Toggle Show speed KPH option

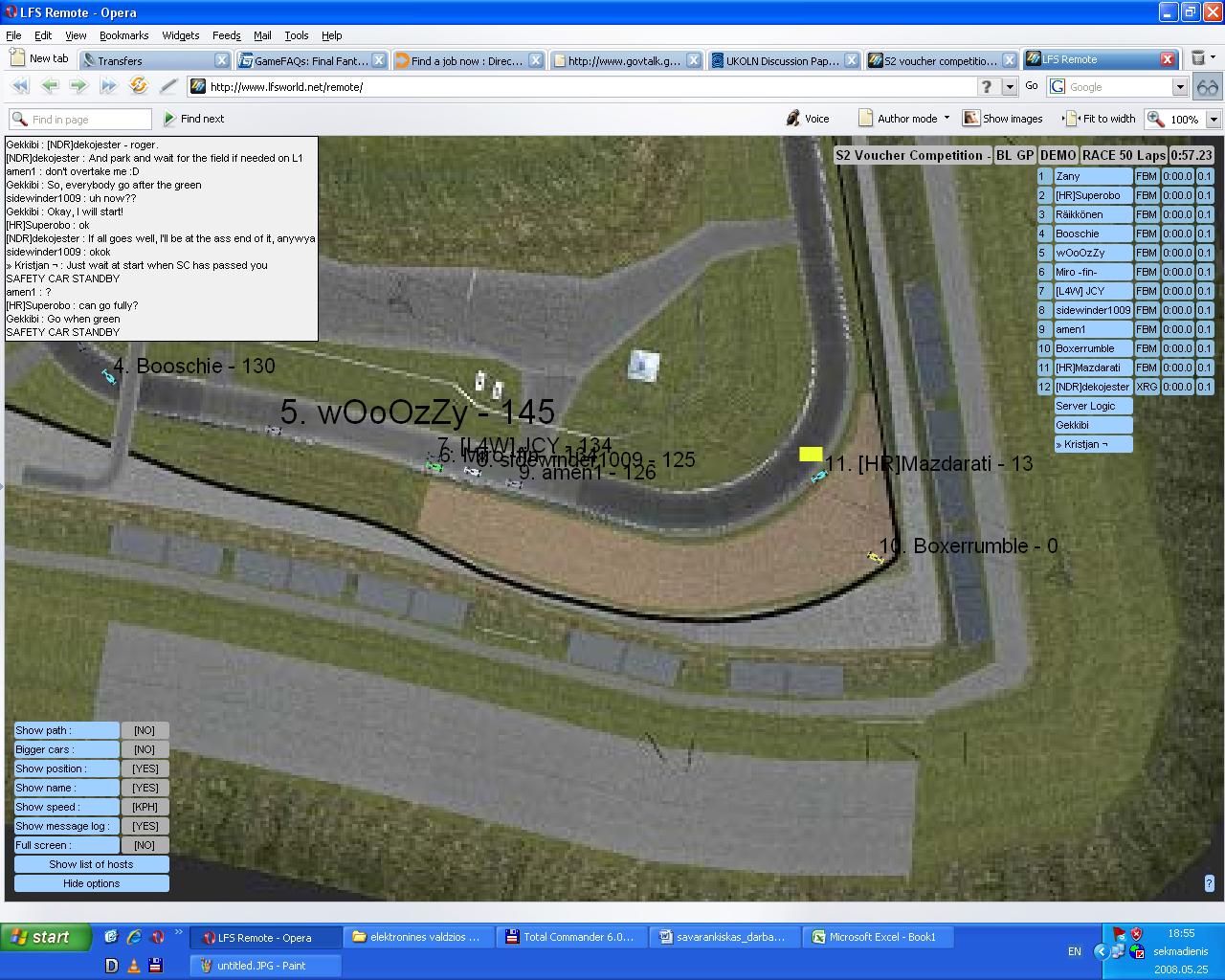(145, 807)
